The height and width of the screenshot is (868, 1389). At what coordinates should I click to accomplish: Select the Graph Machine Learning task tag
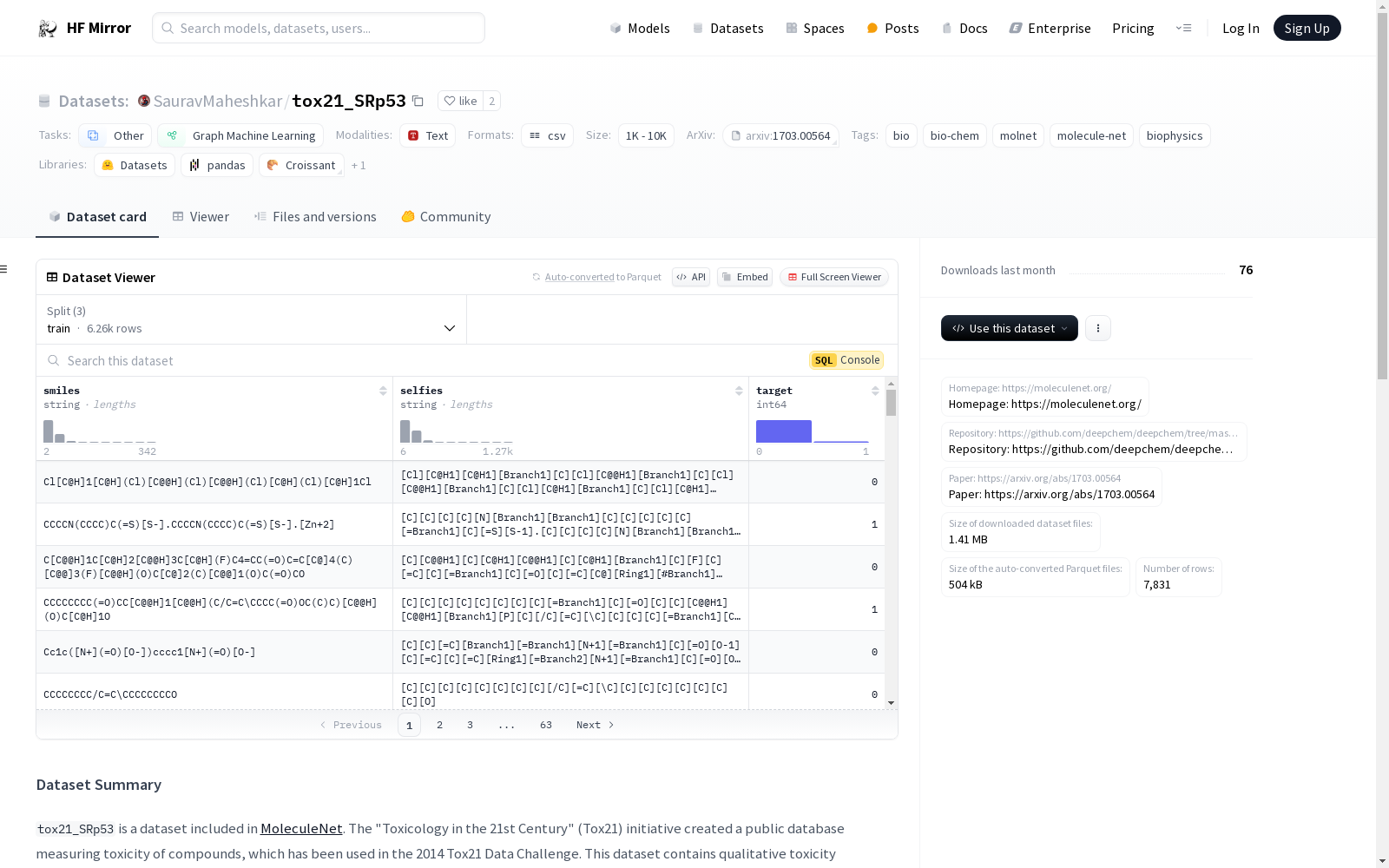(240, 135)
